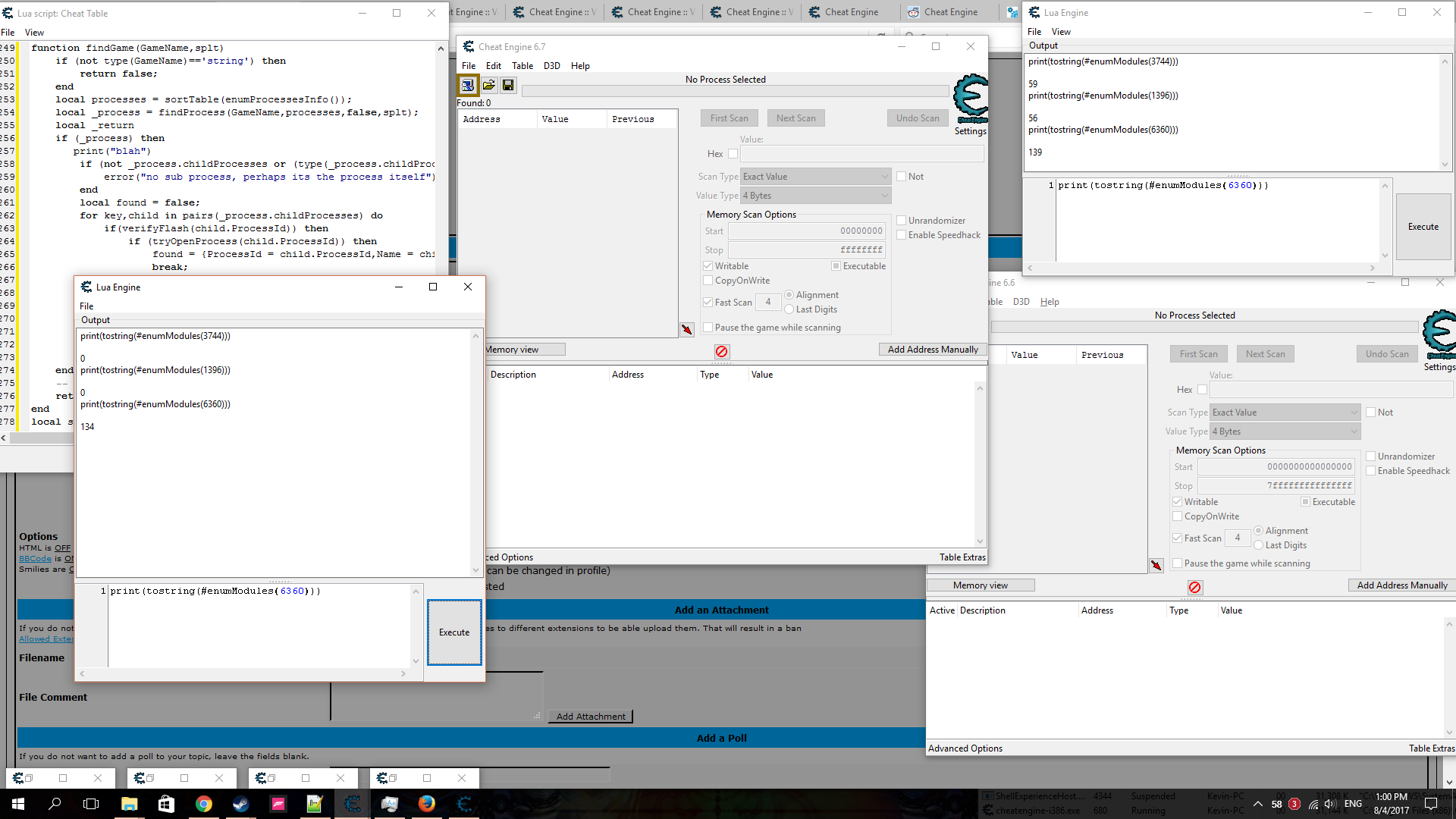This screenshot has width=1456, height=819.
Task: Click the Memory view button in Cheat Engine
Action: [x=511, y=349]
